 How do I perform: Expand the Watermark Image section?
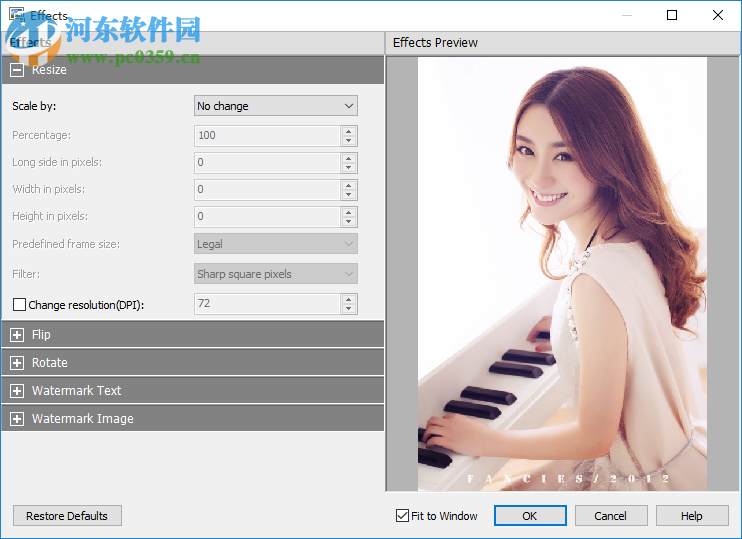[x=17, y=419]
